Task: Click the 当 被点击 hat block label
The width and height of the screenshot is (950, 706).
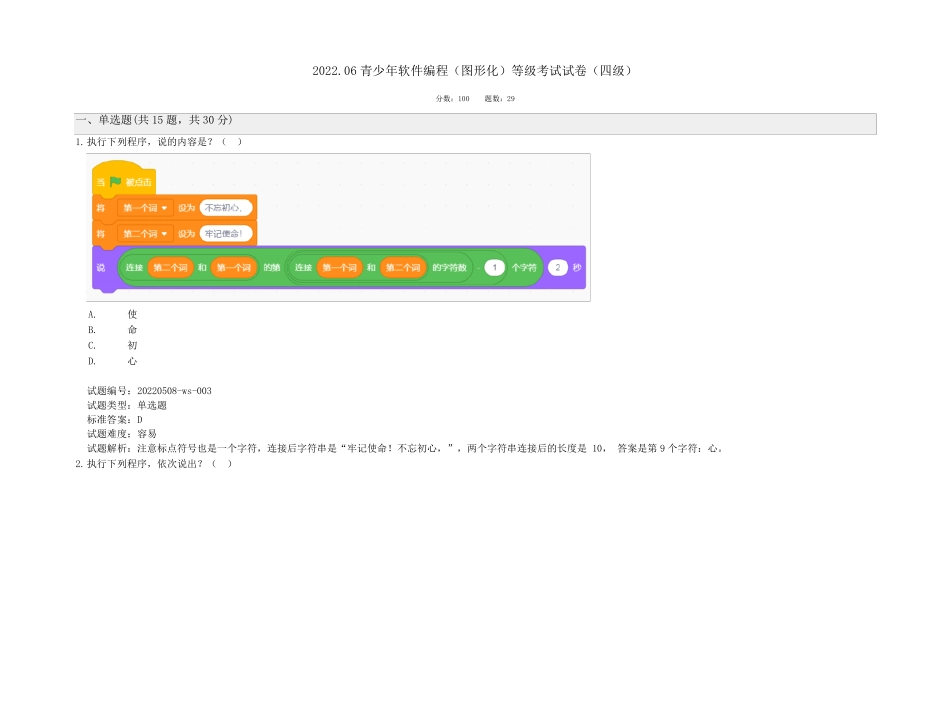Action: click(x=124, y=181)
